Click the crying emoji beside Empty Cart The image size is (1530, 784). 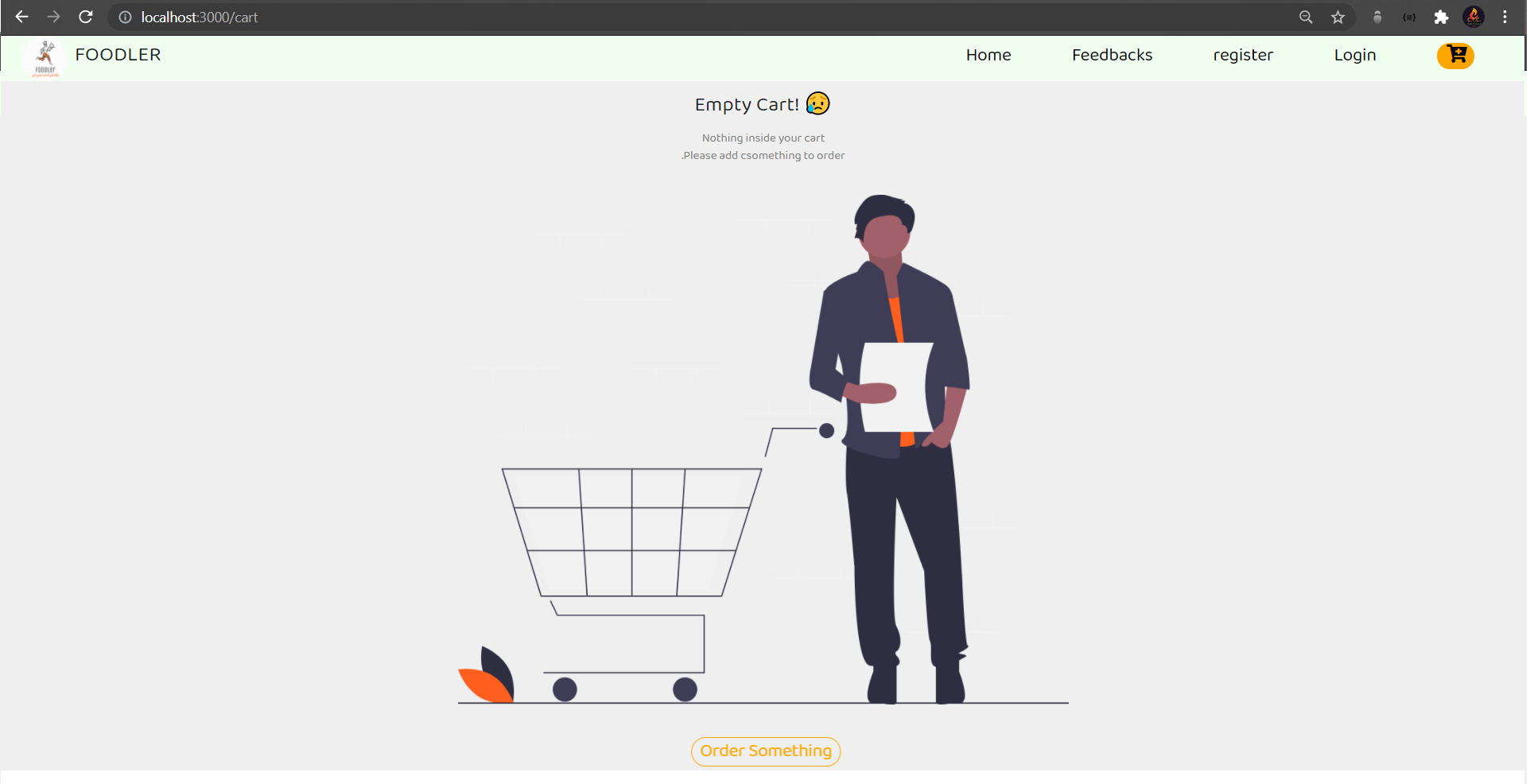pyautogui.click(x=817, y=103)
